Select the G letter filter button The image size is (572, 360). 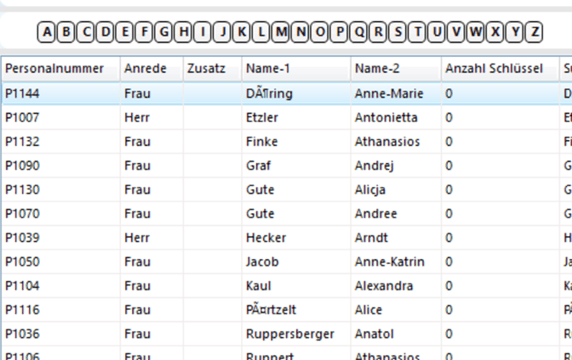(x=163, y=32)
